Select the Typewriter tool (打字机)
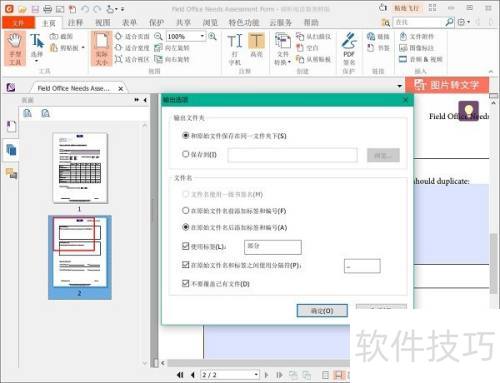 235,49
